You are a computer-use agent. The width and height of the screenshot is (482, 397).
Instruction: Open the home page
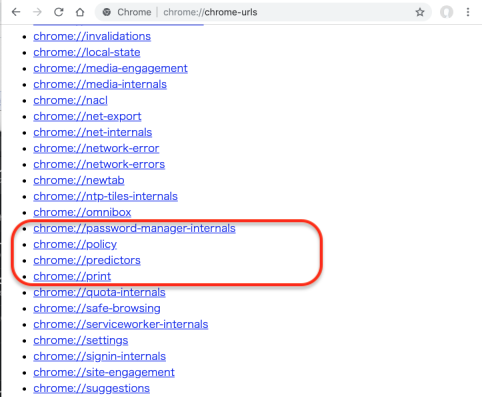pyautogui.click(x=80, y=12)
